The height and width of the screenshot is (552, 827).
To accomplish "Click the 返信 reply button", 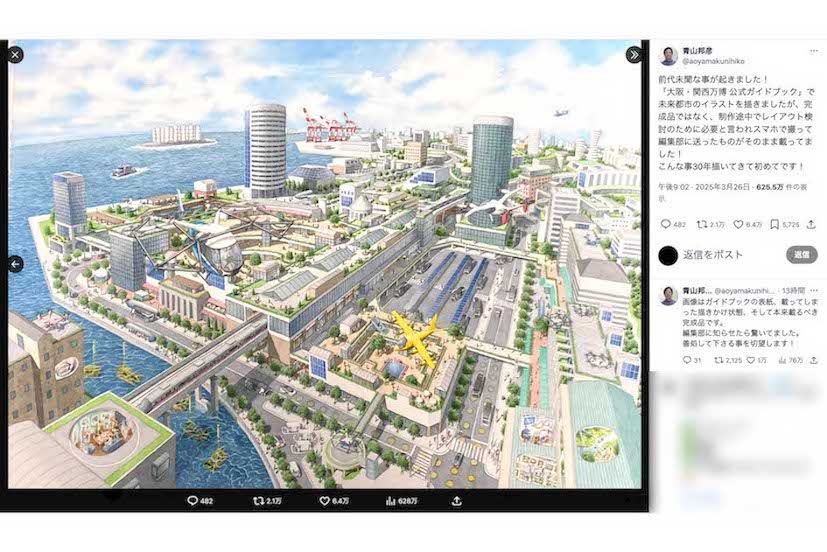I will pos(802,255).
